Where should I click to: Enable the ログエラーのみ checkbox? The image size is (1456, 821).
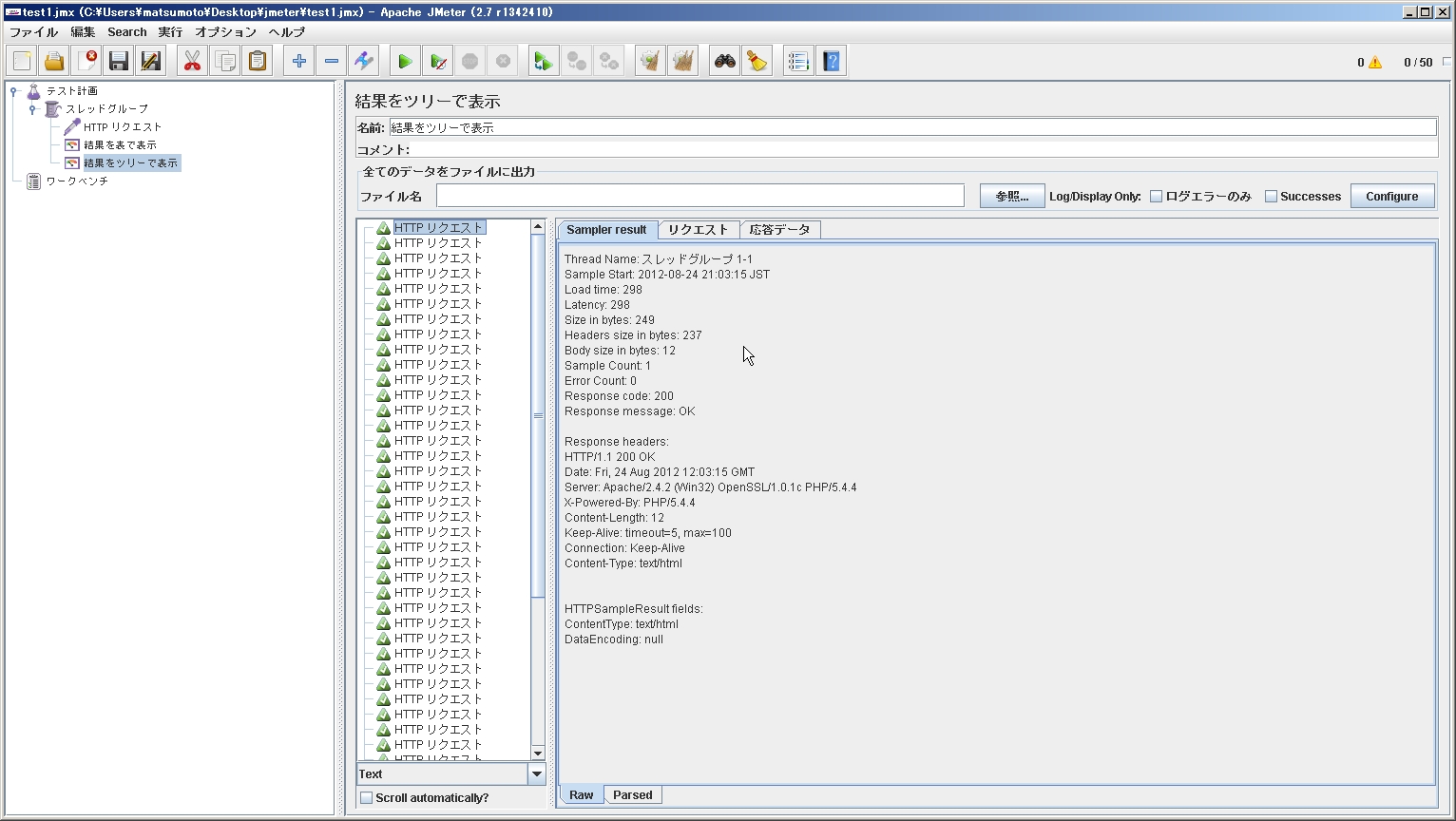click(x=1156, y=197)
